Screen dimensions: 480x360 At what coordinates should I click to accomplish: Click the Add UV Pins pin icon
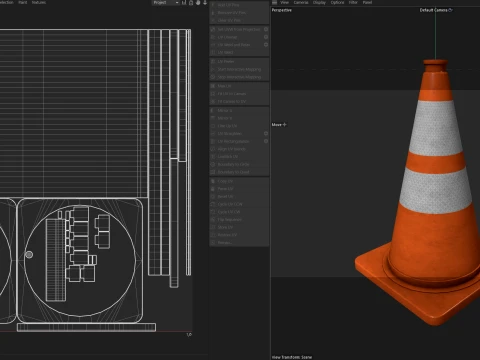(x=213, y=5)
